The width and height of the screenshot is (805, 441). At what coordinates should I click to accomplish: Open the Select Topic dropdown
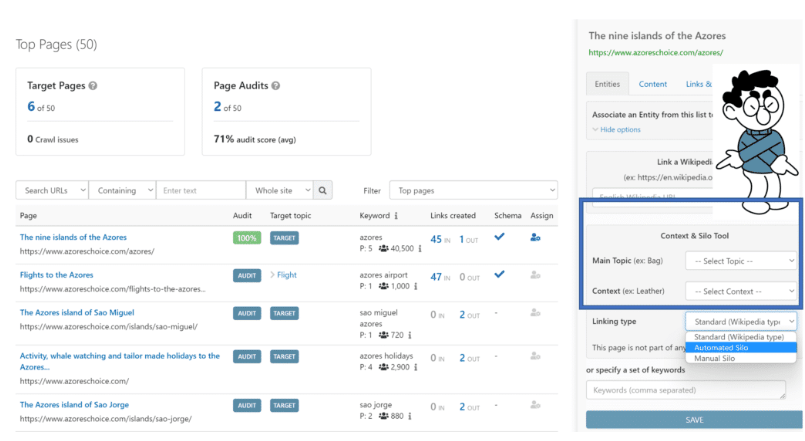point(740,260)
